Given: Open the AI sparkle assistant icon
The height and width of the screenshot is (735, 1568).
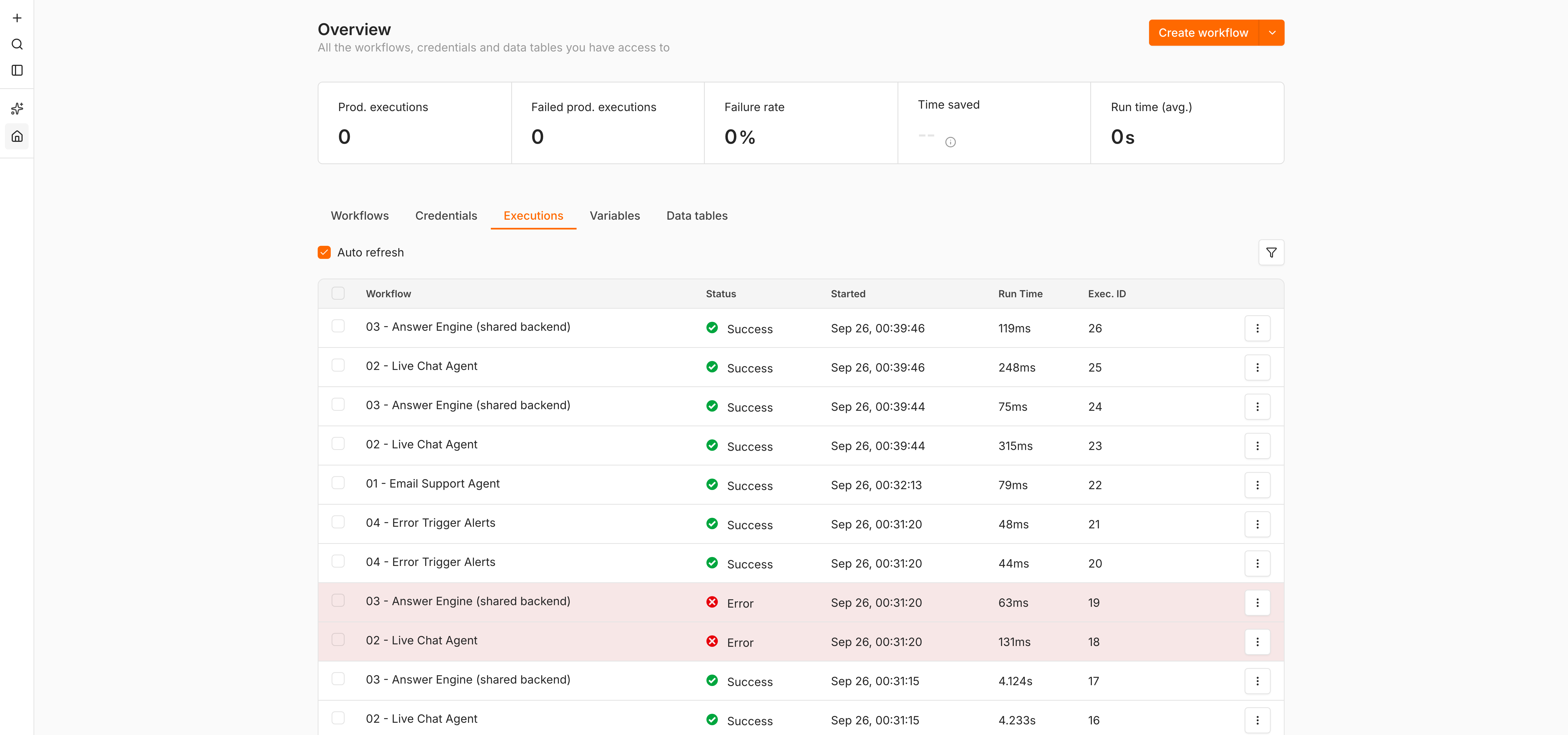Looking at the screenshot, I should pos(17,109).
